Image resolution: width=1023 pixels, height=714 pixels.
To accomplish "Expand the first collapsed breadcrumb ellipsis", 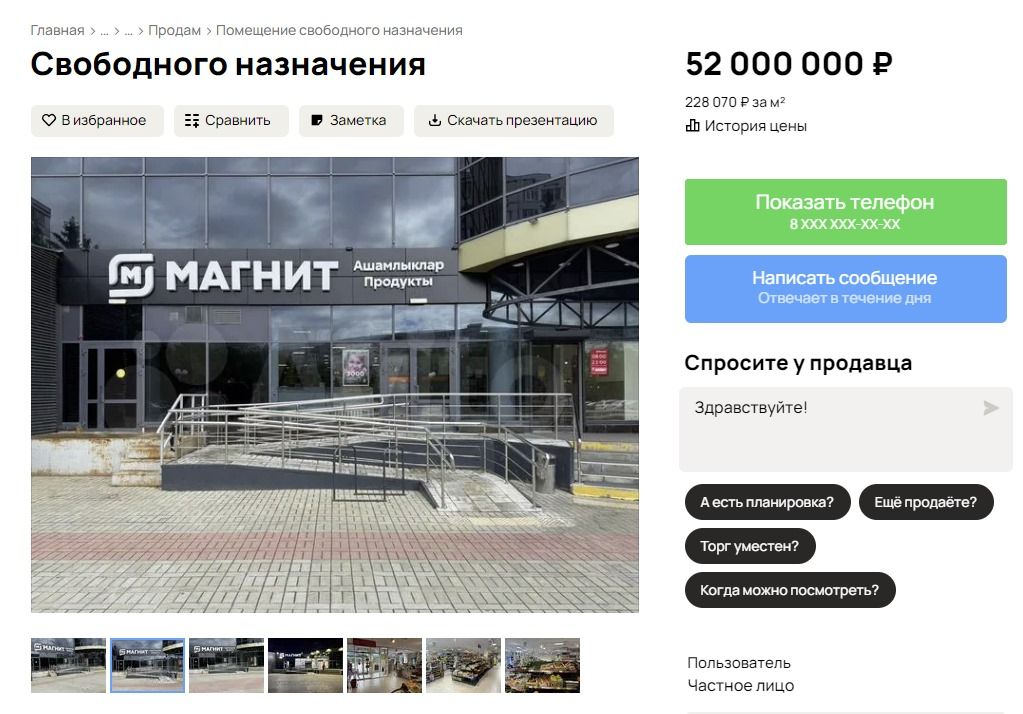I will 104,31.
